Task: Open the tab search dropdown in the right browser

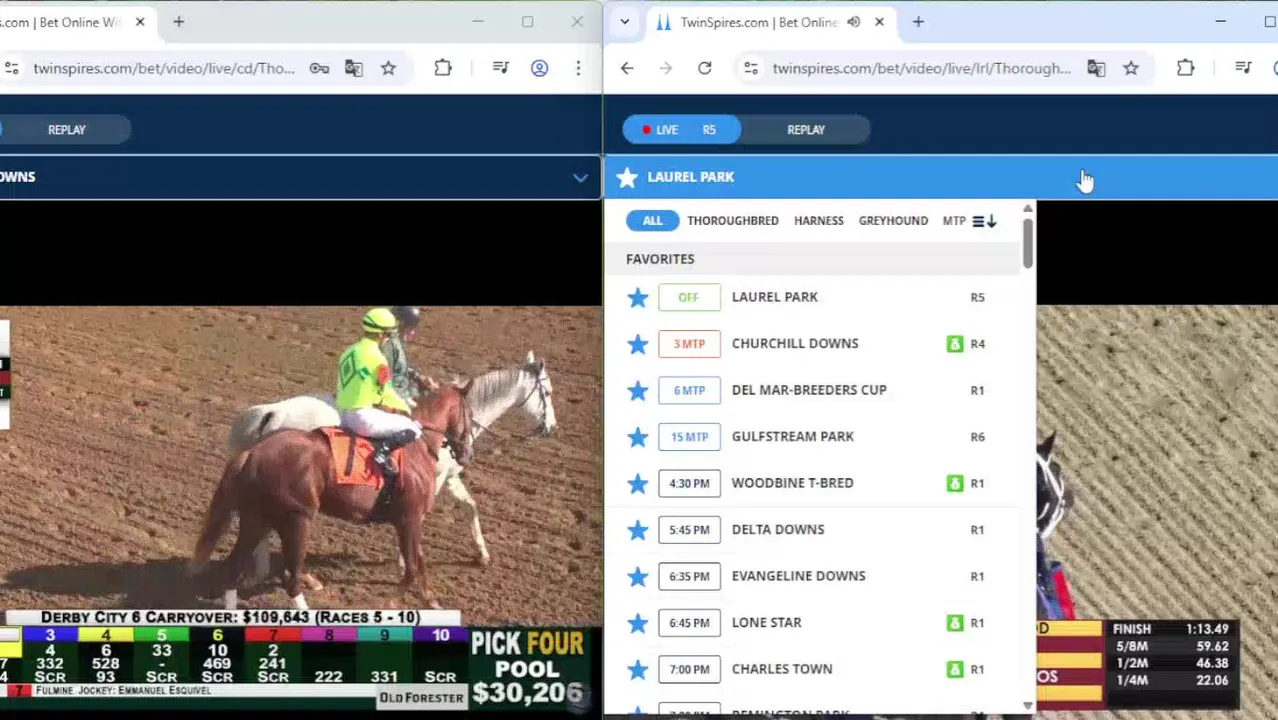Action: pos(625,22)
